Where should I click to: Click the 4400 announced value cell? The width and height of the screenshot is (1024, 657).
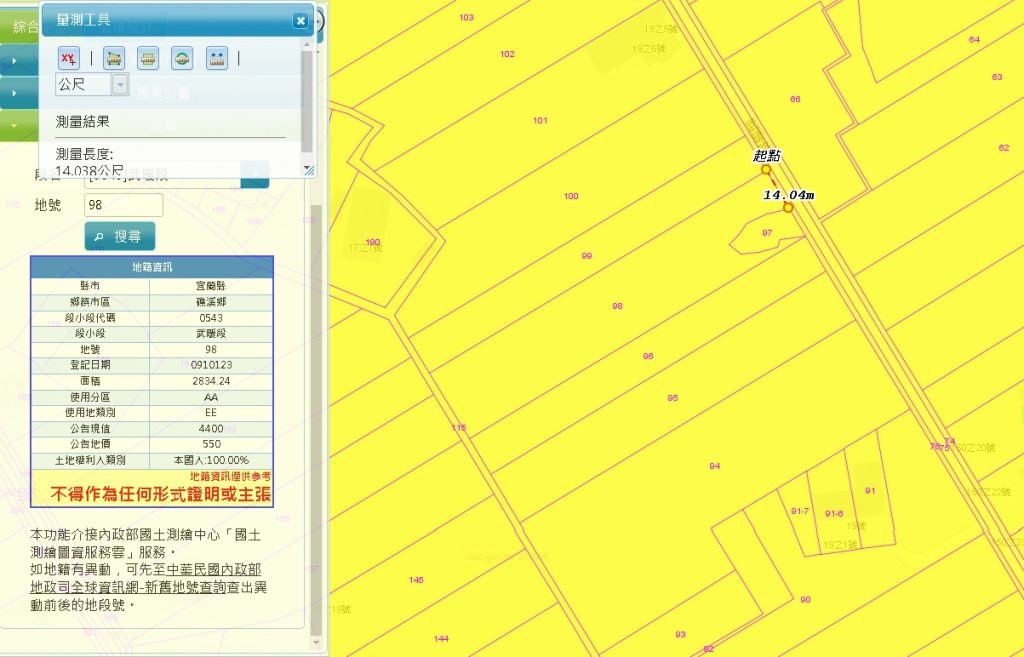pos(211,428)
